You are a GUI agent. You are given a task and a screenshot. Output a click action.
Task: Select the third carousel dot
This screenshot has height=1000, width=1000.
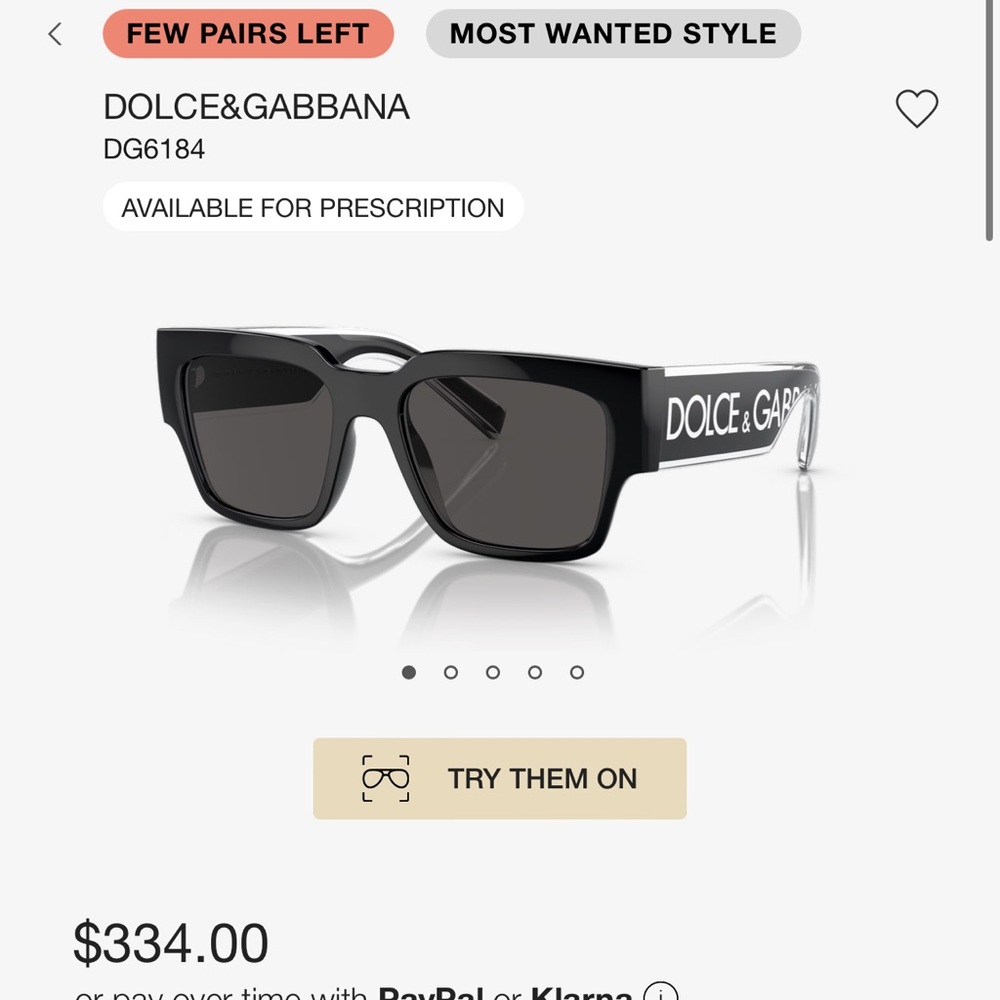click(x=494, y=672)
